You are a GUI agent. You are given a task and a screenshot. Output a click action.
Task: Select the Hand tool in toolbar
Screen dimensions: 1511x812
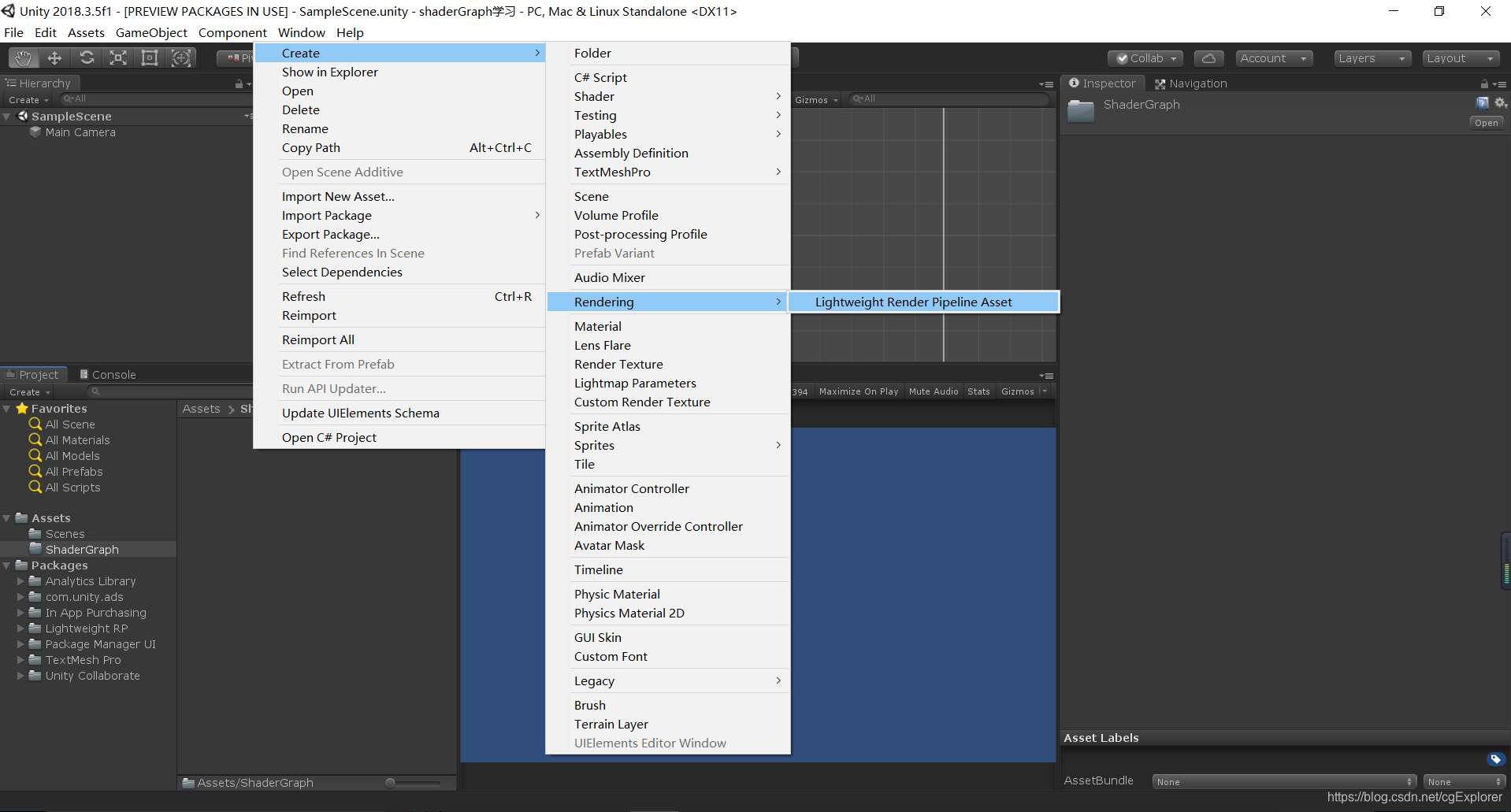tap(23, 58)
